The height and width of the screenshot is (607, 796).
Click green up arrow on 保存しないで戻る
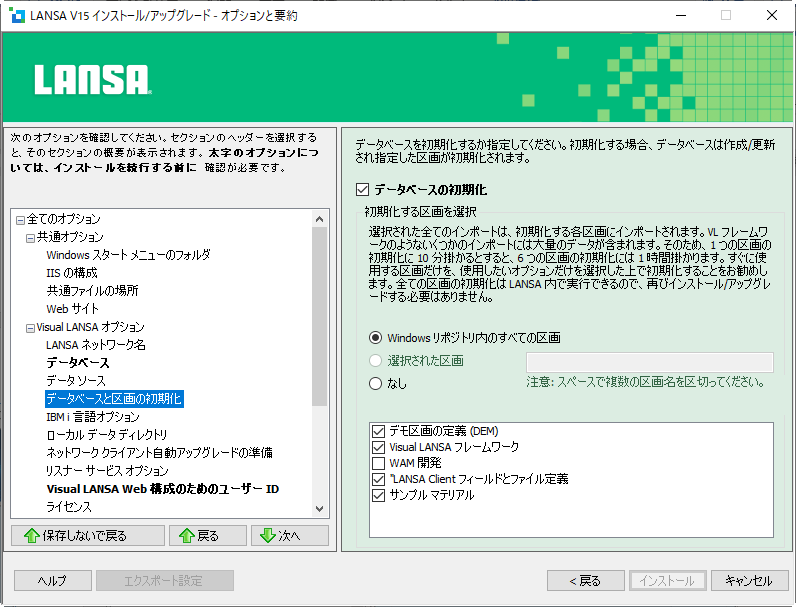coord(31,535)
